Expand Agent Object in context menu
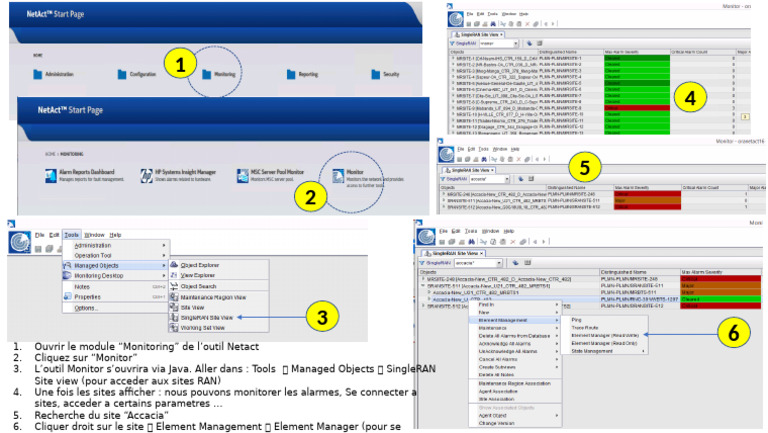Screen dimensions: 768x433 click(x=515, y=416)
